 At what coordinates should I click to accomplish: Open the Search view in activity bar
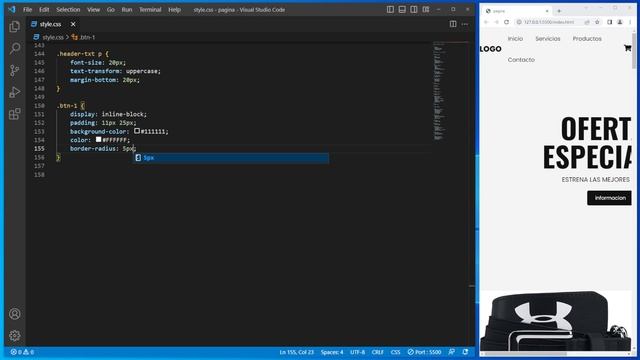[x=15, y=48]
